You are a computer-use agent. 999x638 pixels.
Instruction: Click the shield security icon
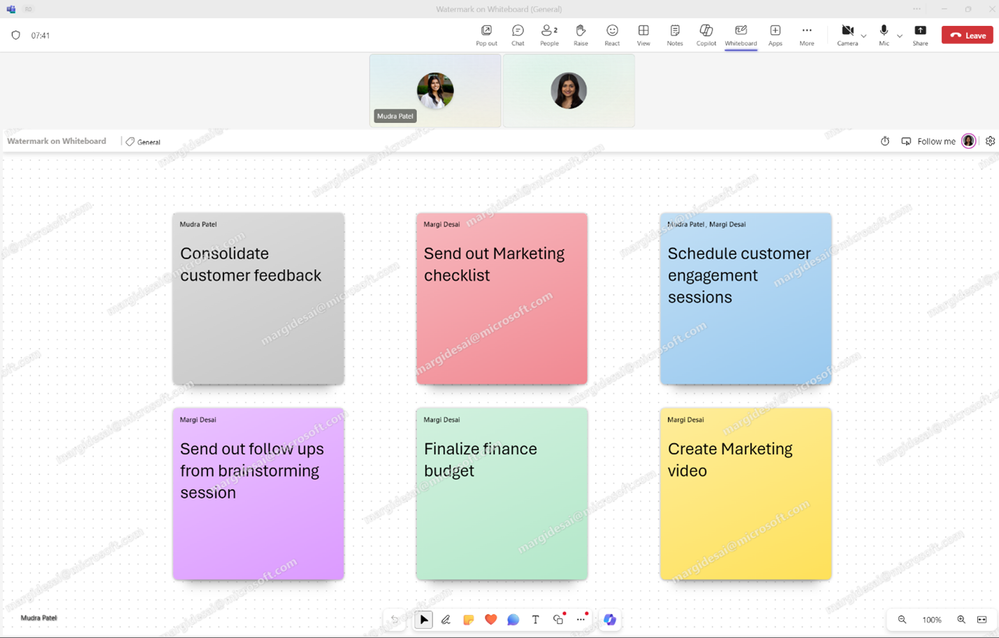click(x=16, y=35)
